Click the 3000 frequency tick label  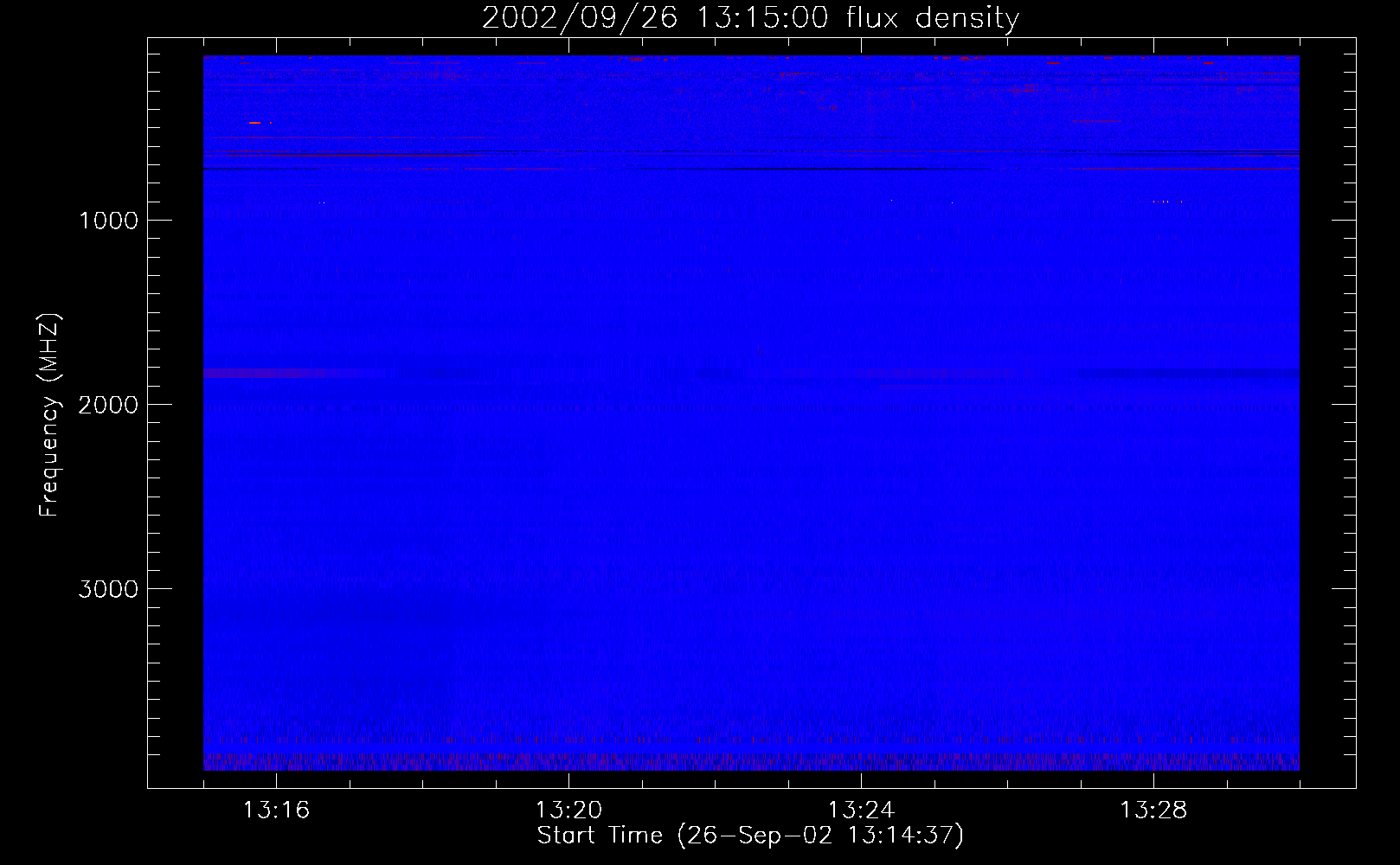(108, 589)
